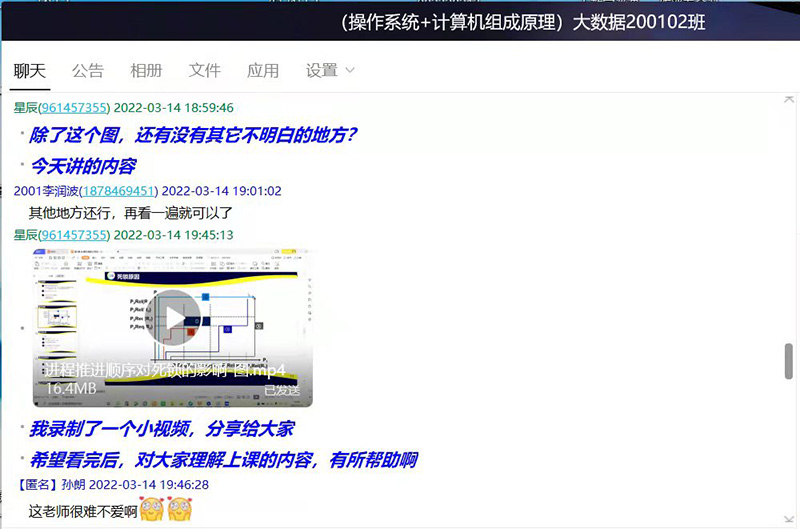Open the 聊天 tab
Image resolution: width=800 pixels, height=529 pixels.
point(30,70)
